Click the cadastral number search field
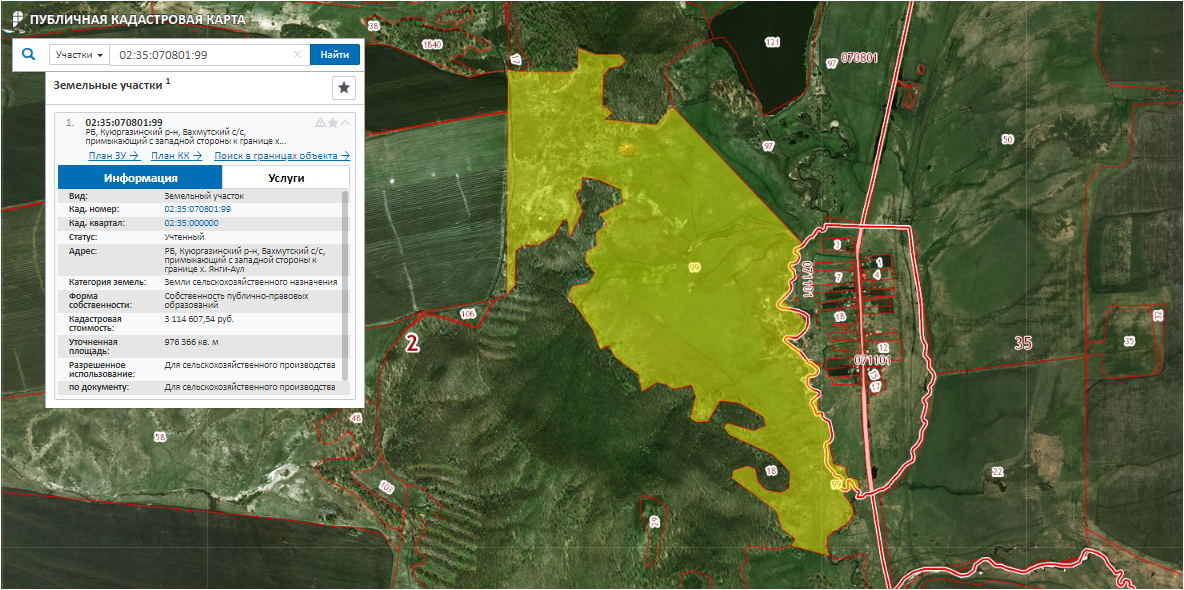Screen dimensions: 1184x590 (200, 55)
